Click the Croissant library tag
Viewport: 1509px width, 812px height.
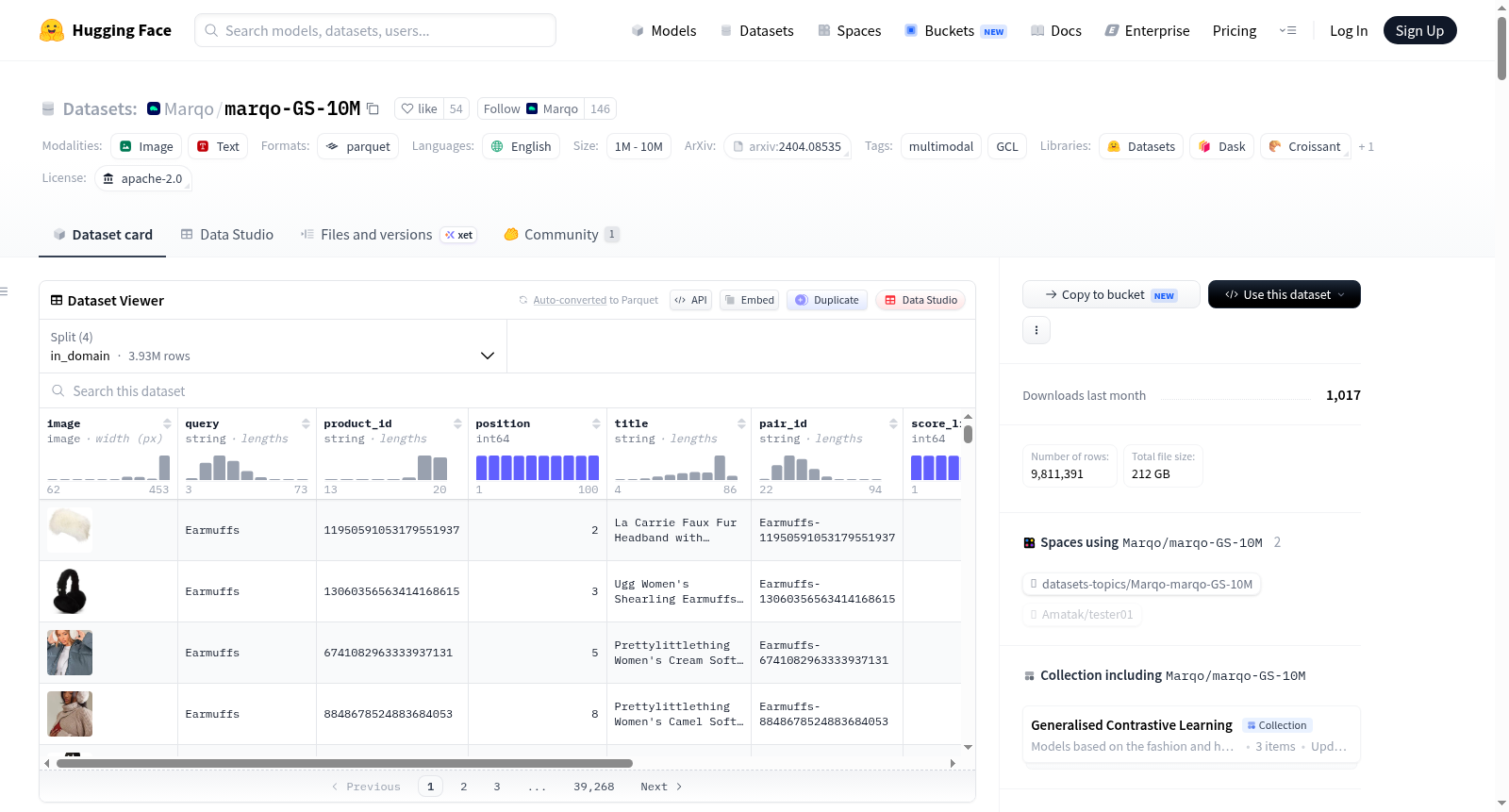[x=1305, y=146]
